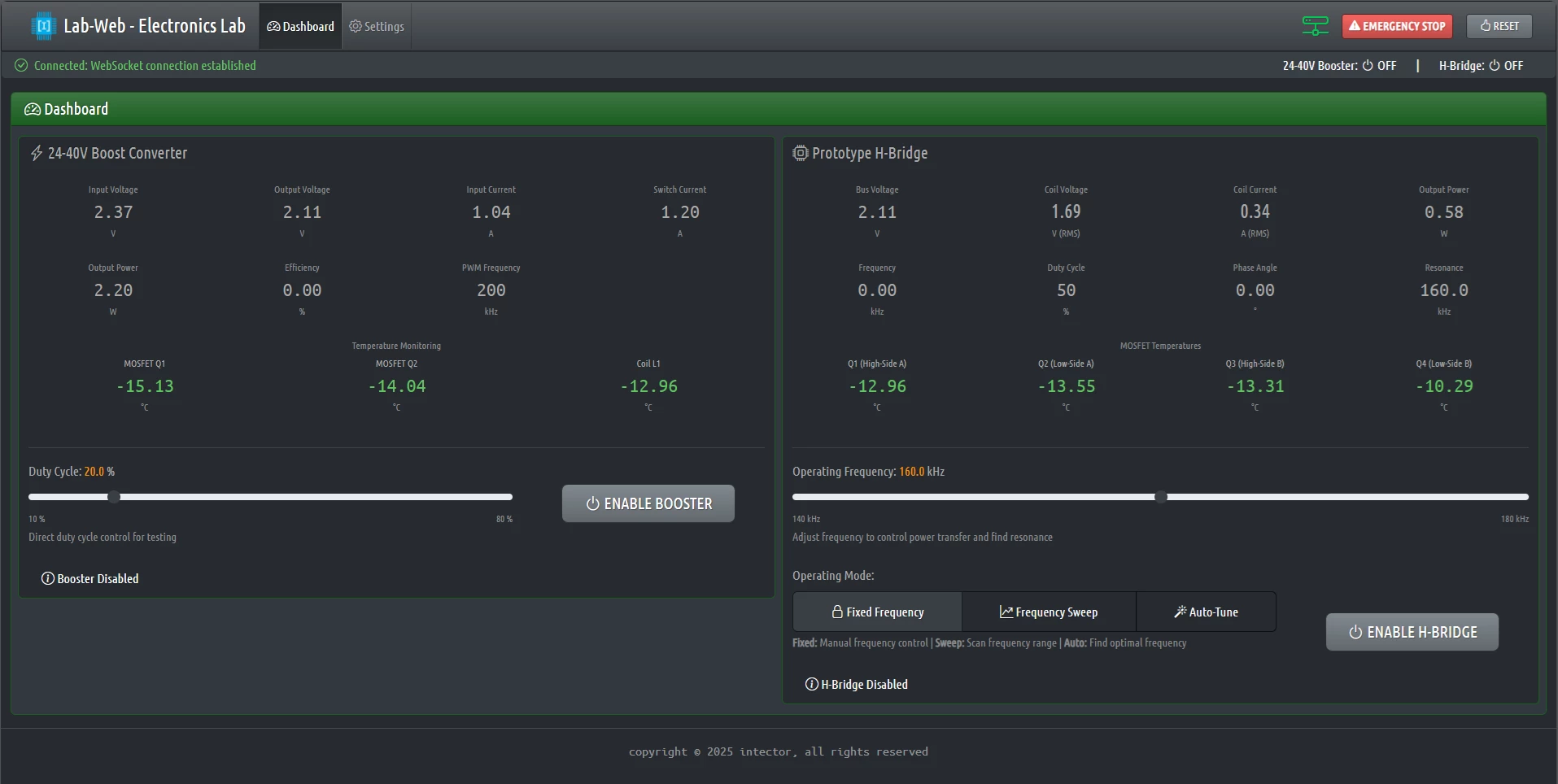Click the Bus Voltage value 2.11
1558x784 pixels.
pos(877,212)
